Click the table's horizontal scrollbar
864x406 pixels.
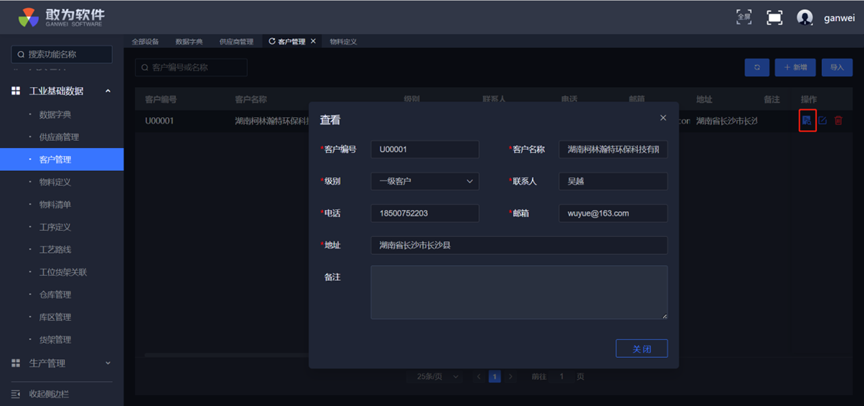(x=226, y=355)
